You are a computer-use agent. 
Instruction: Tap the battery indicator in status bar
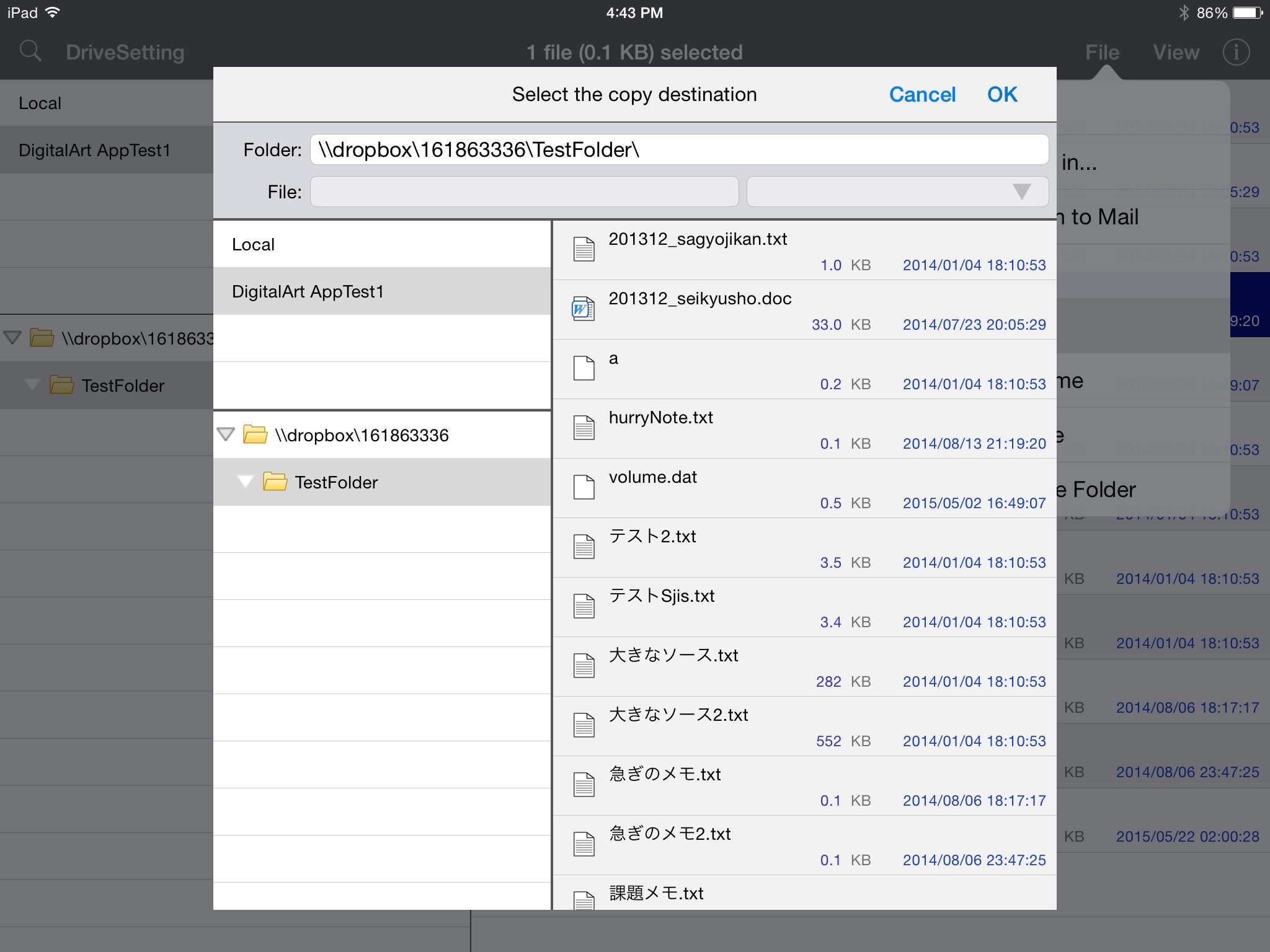[x=1247, y=12]
